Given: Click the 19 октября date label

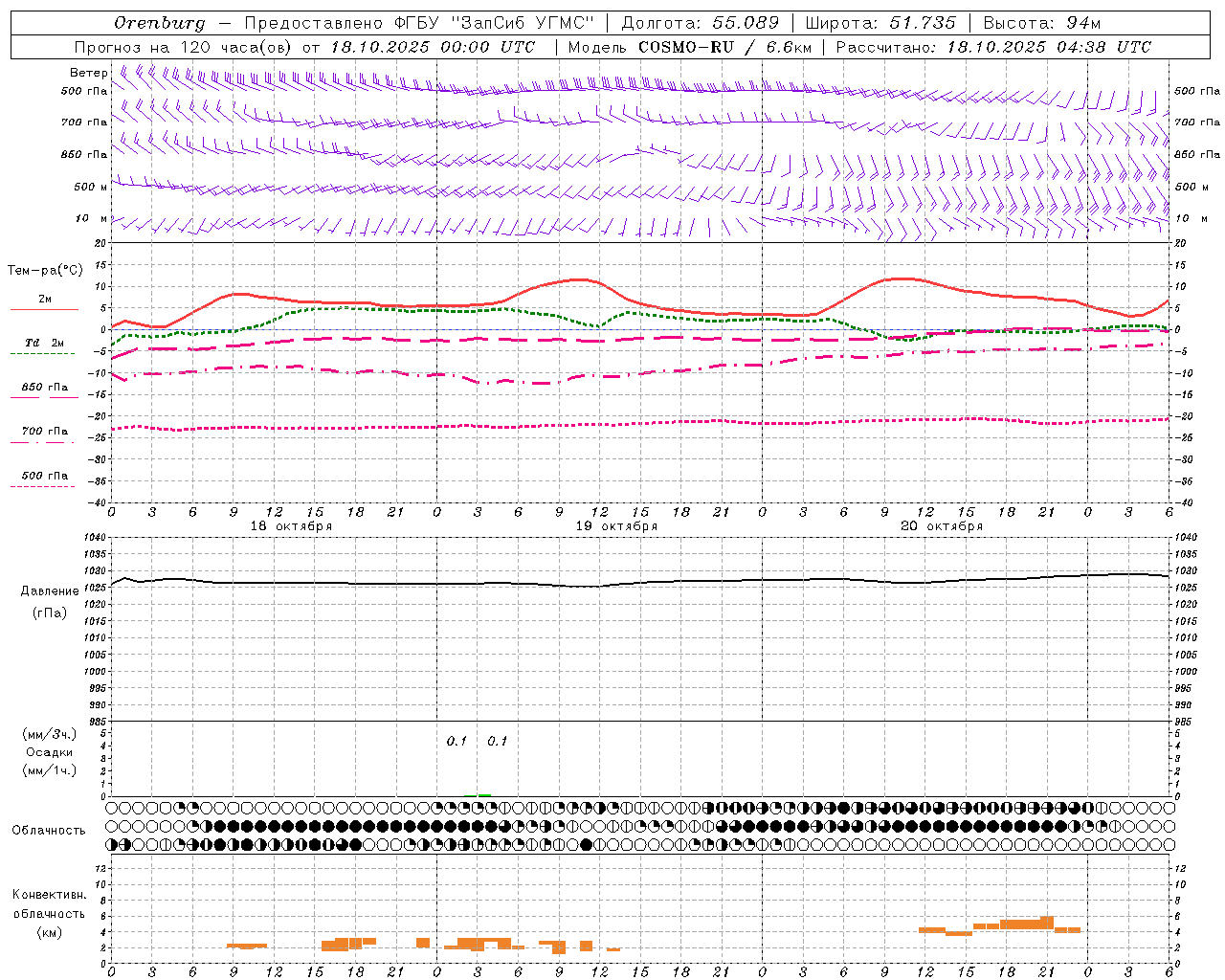Looking at the screenshot, I should point(616,526).
